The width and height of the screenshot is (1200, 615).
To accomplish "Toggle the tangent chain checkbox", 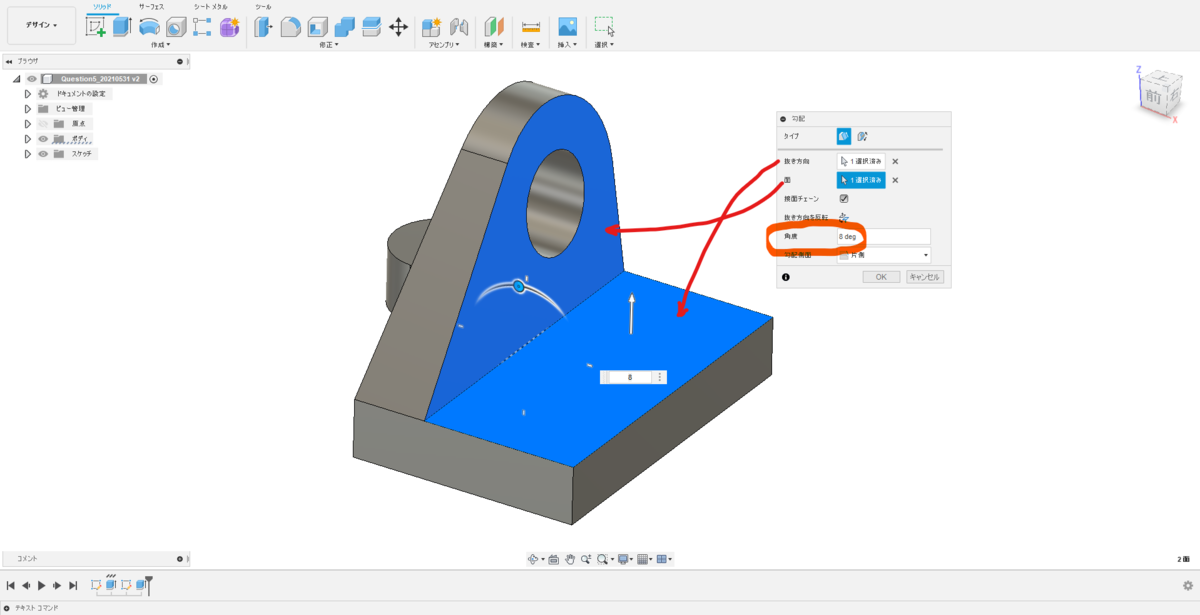I will (844, 198).
